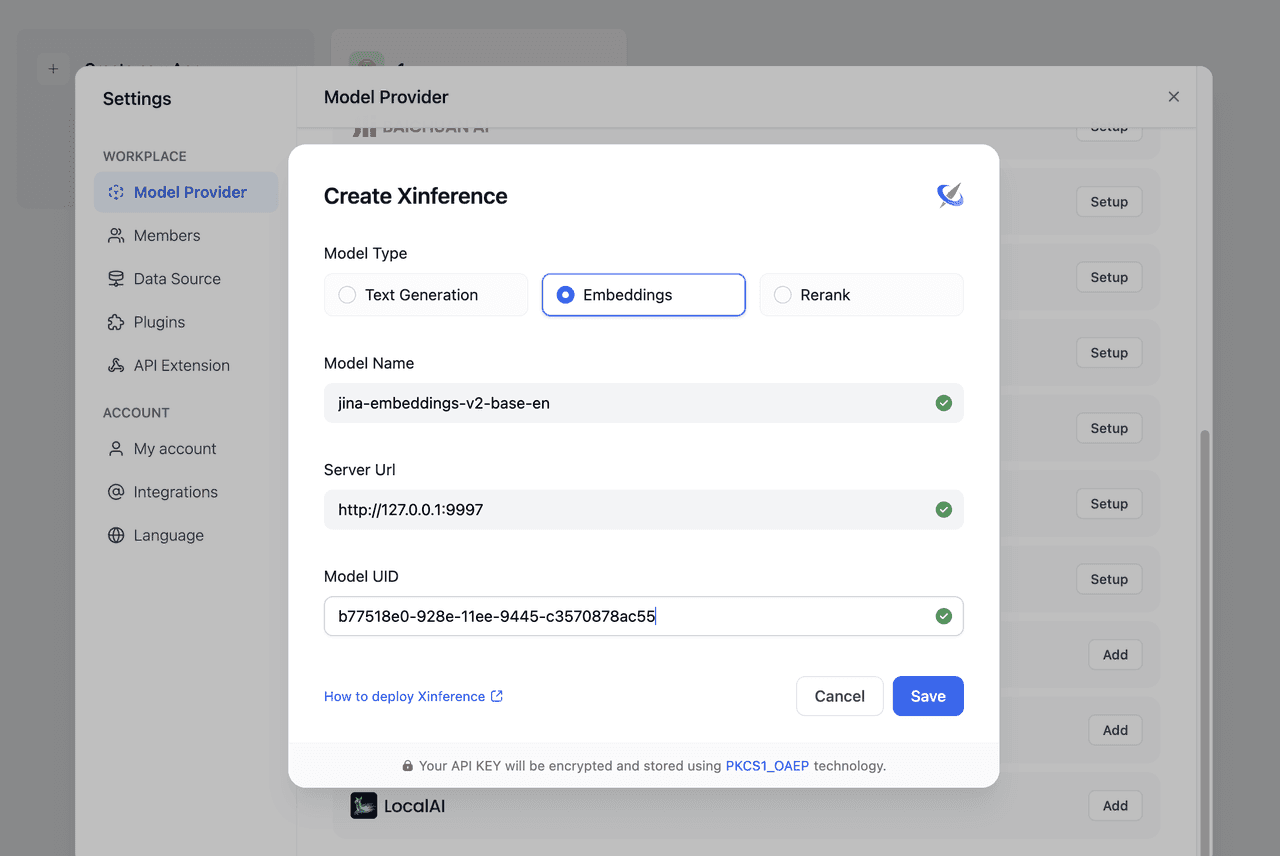The image size is (1280, 856).
Task: Cancel the Create Xinference dialog
Action: (839, 696)
